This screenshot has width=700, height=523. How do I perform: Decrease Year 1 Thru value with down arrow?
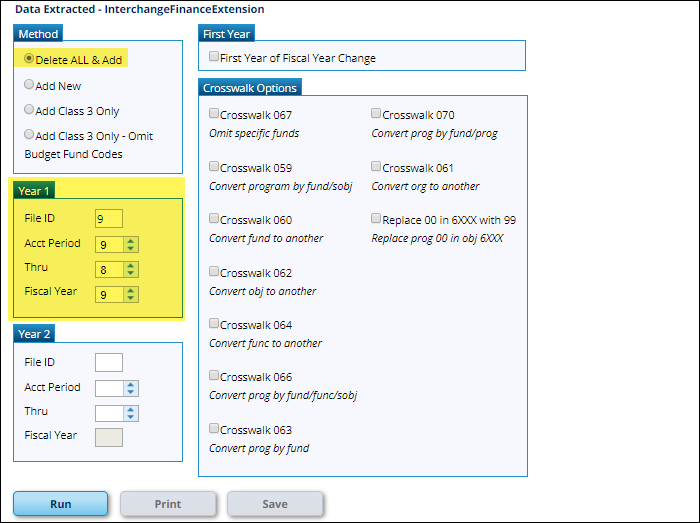(131, 273)
